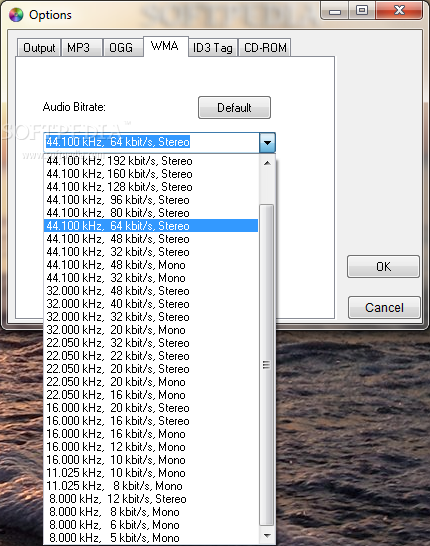Choose 22.050 kHz, 32 kbit/s, Stereo
This screenshot has height=546, width=430.
151,343
